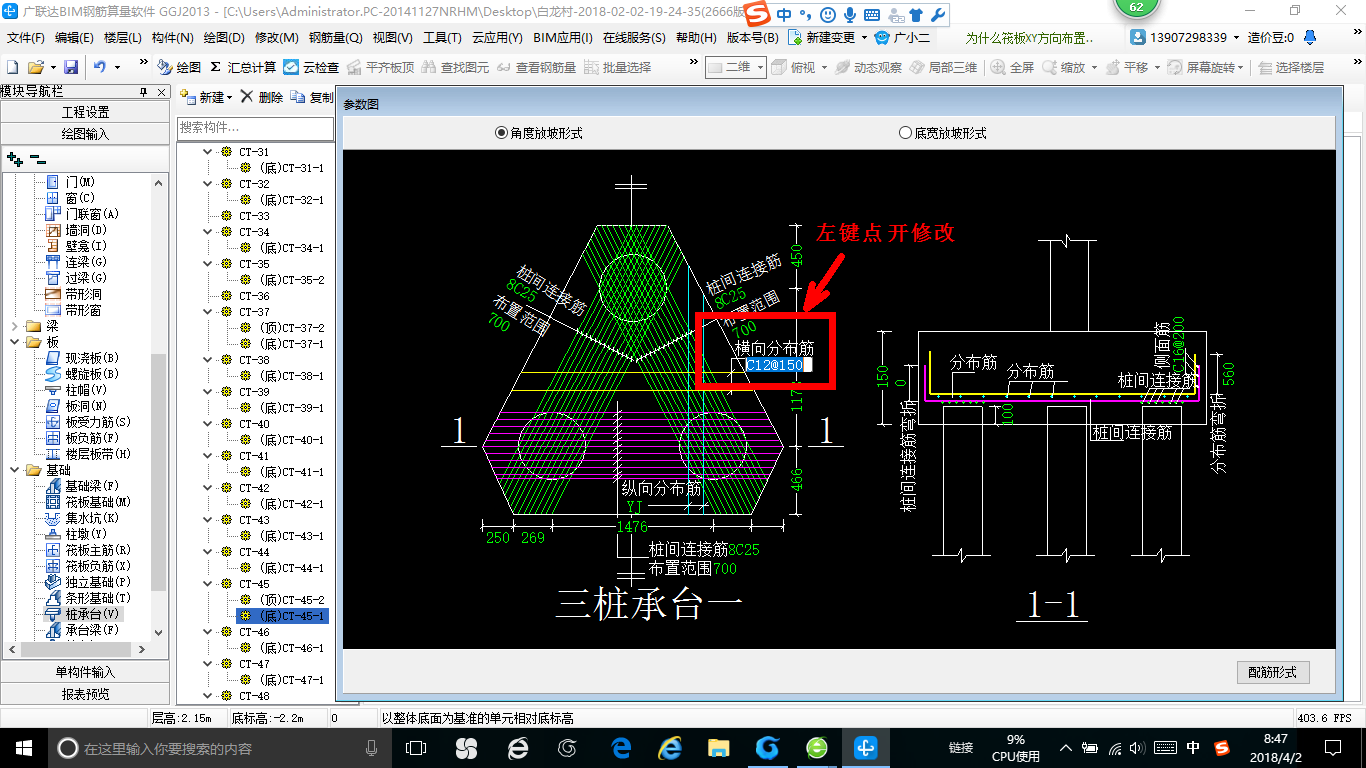Viewport: 1366px width, 768px height.
Task: Click 选择楼层 floor selection tool
Action: click(x=1291, y=68)
